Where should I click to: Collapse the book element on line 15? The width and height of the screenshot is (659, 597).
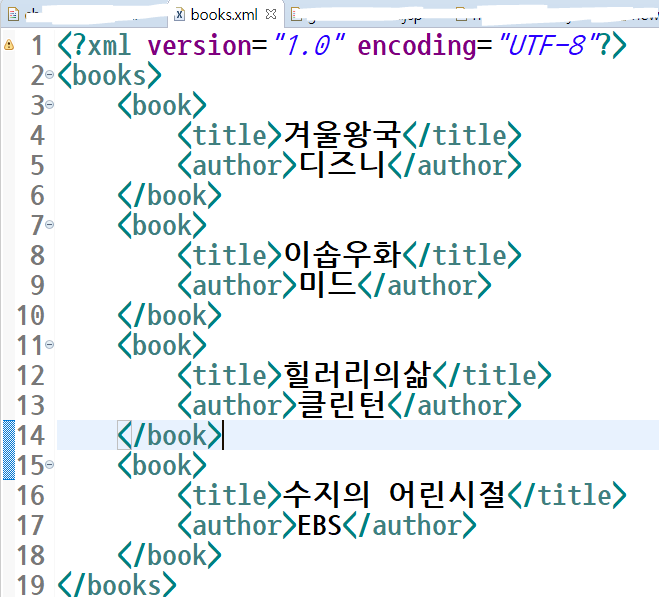click(x=50, y=465)
